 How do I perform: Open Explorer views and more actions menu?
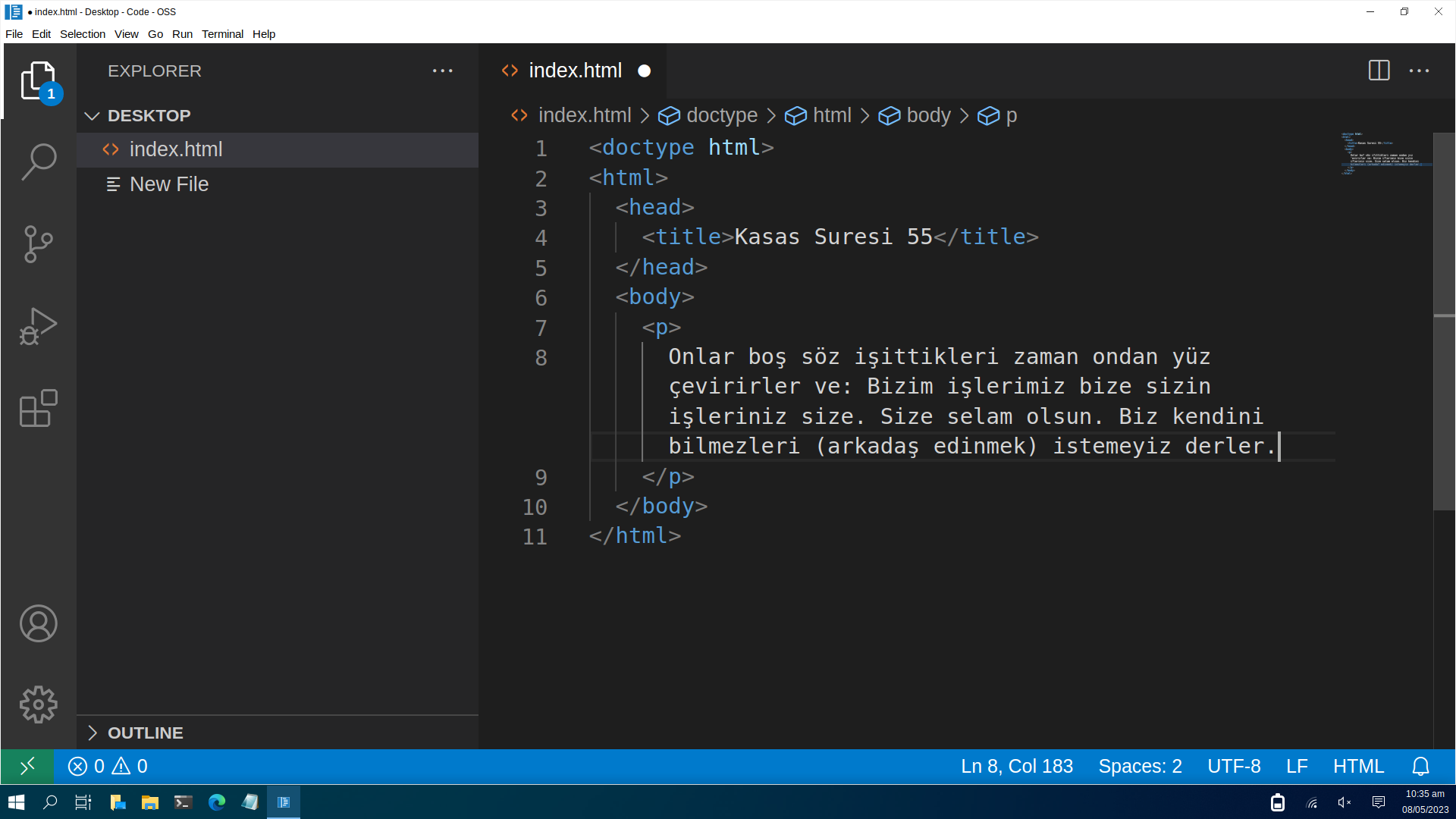(x=443, y=71)
